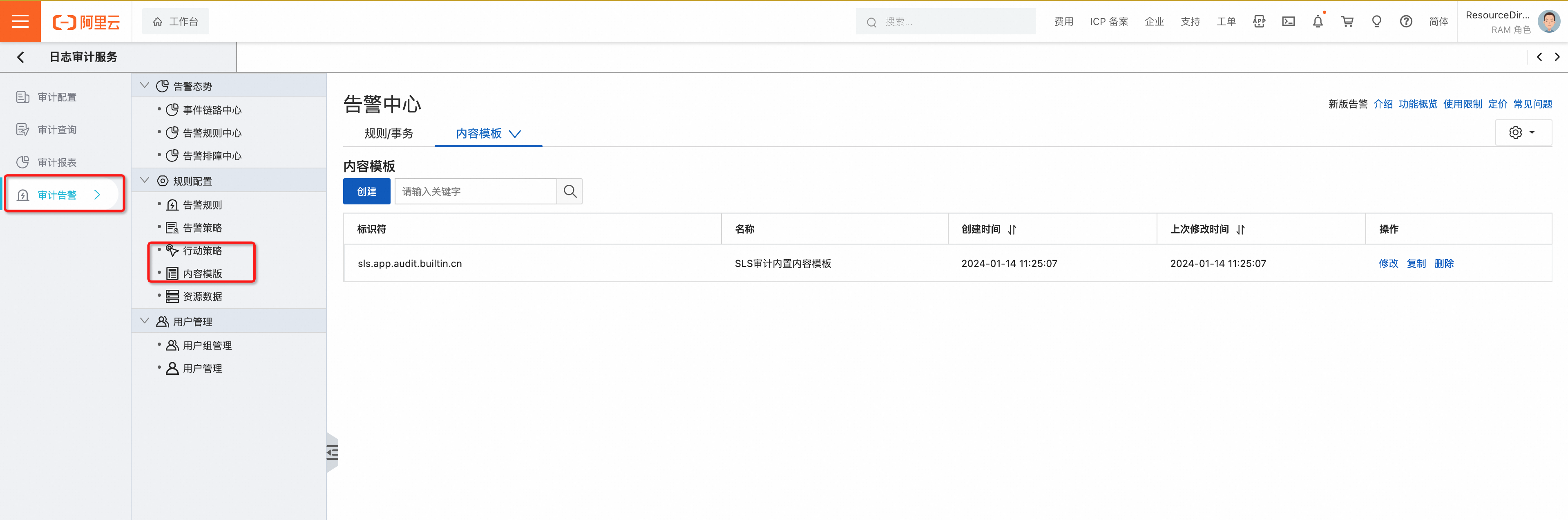The image size is (1568, 520).
Task: Open the help question-mark icon
Action: 1405,22
